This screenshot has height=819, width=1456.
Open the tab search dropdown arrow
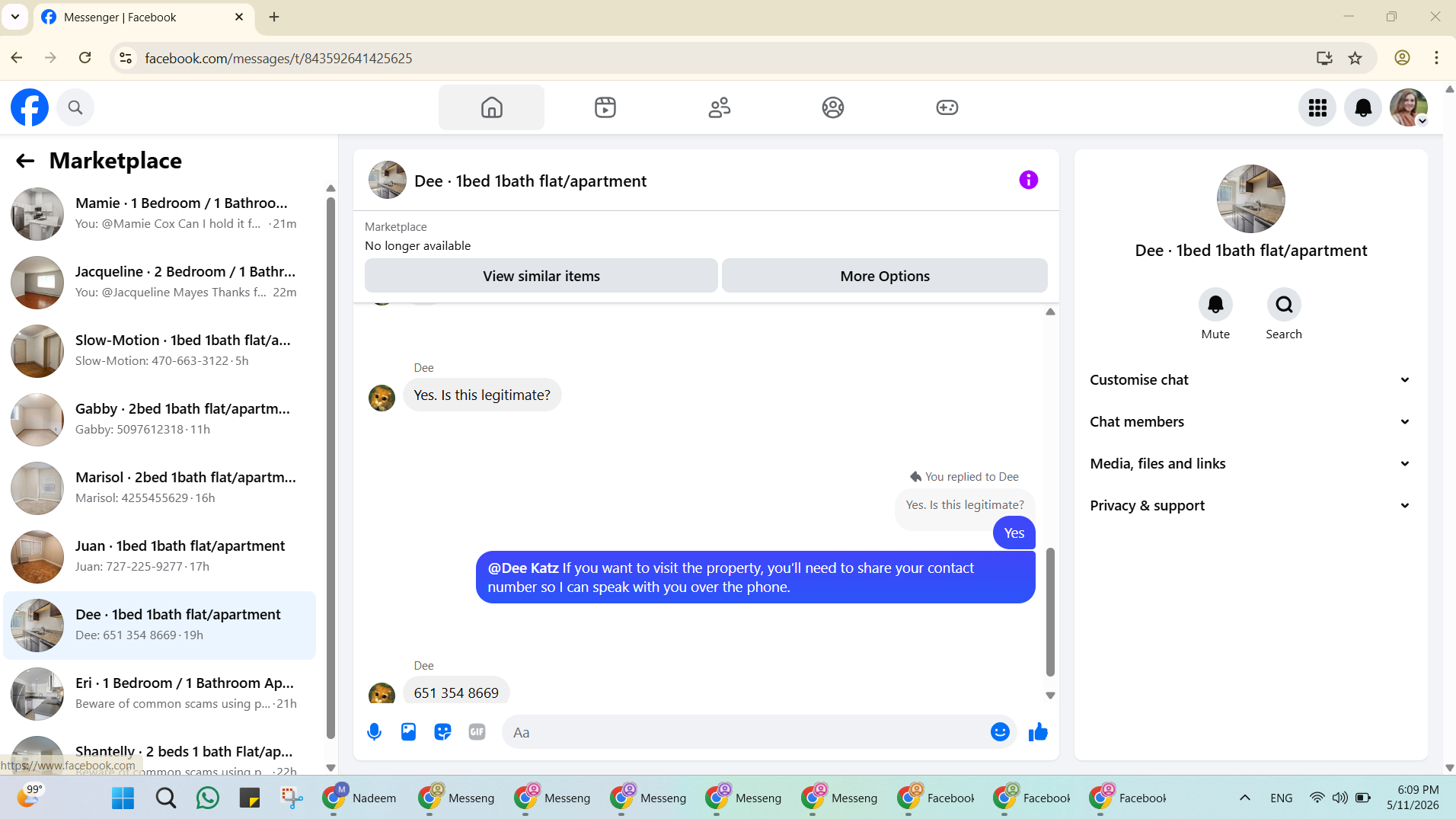coord(15,16)
